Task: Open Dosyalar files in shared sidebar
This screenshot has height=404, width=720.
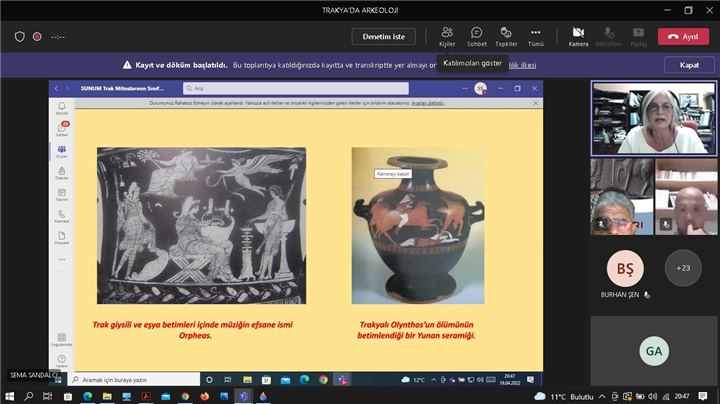Action: coord(62,238)
